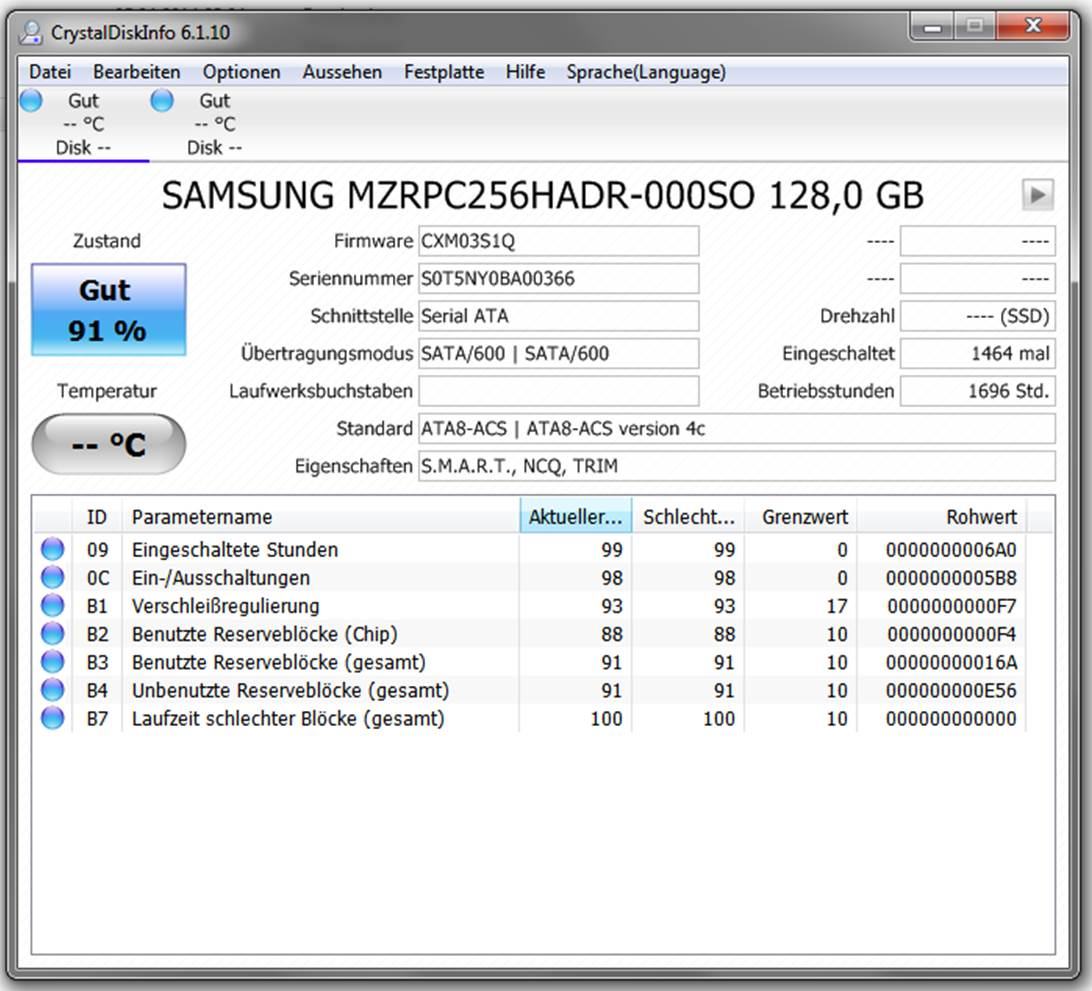Screen dimensions: 1092x991
Task: Select Laufzeit schlechter Blöcke (gesamt) text
Action: [x=288, y=719]
